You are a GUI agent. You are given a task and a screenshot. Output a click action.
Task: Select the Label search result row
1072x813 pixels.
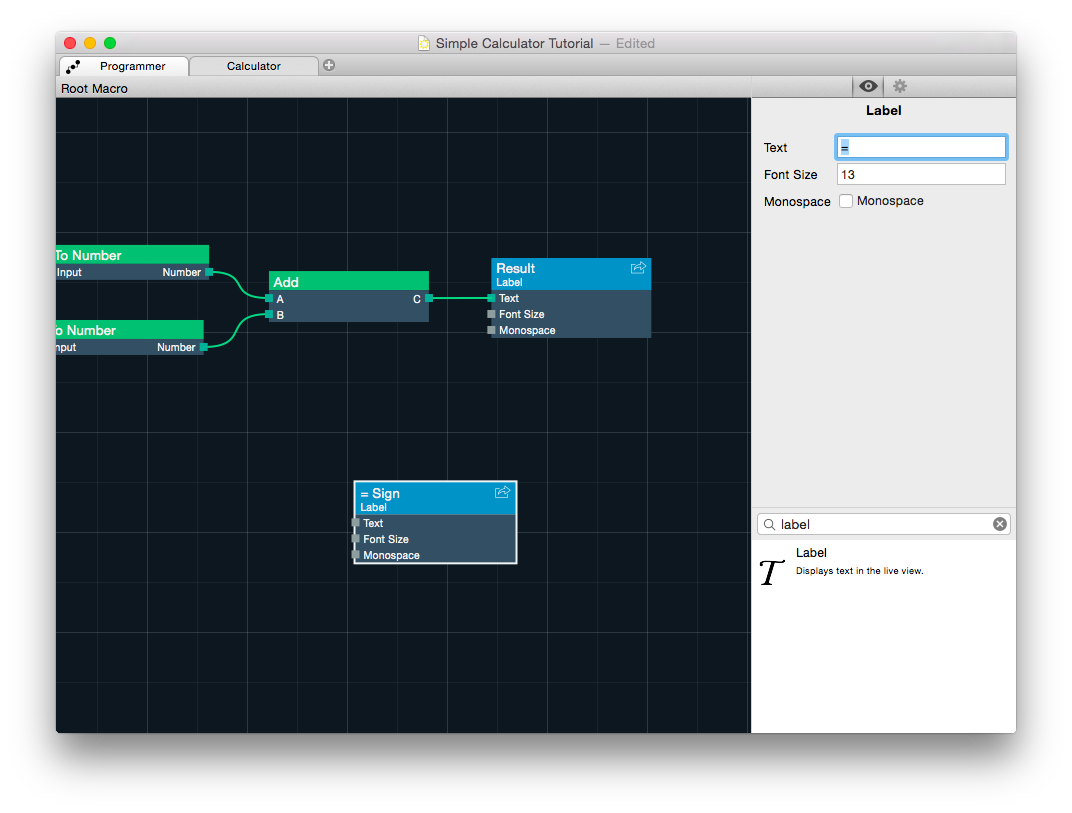[883, 569]
